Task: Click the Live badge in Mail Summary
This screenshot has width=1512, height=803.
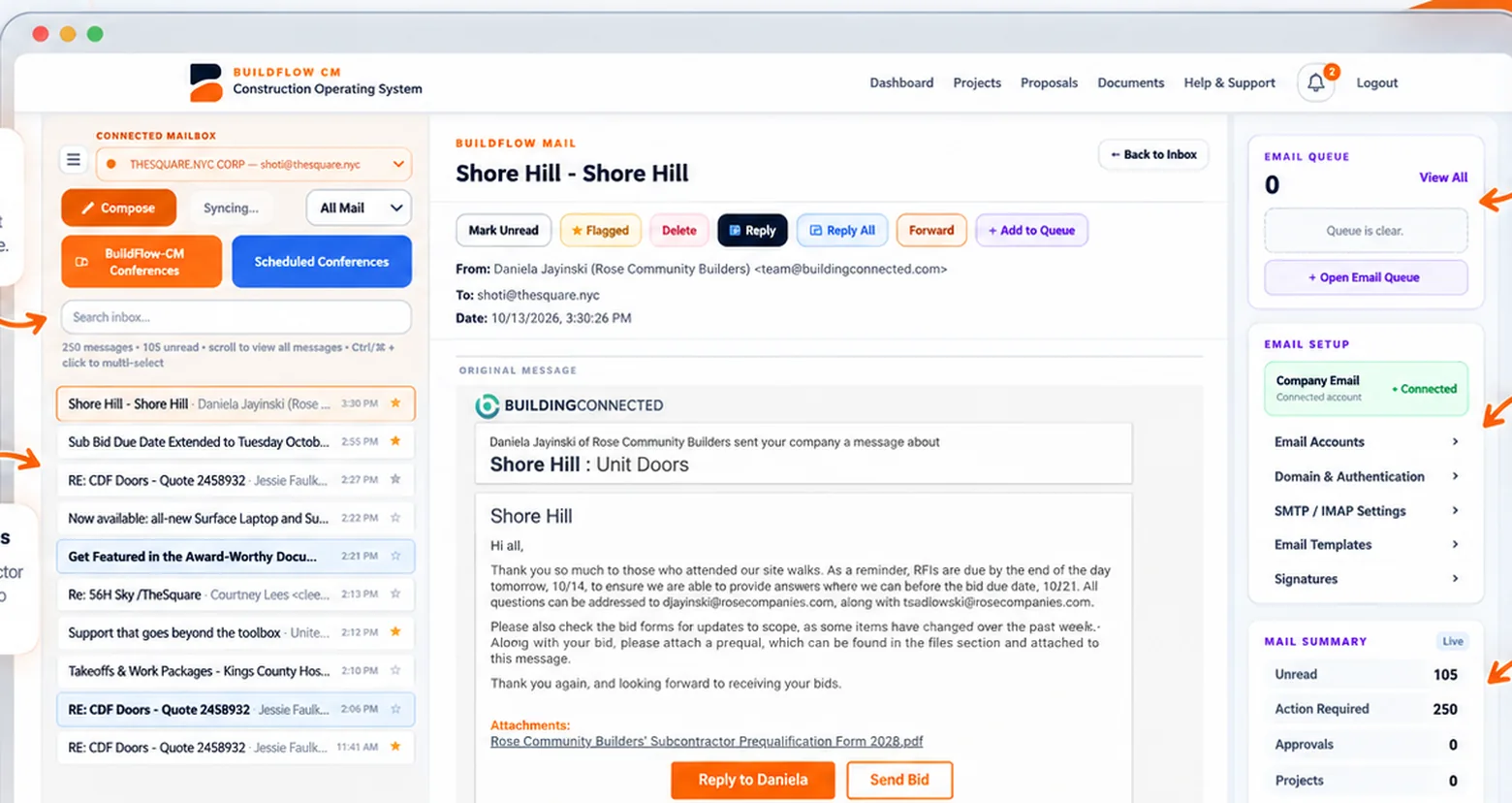Action: (1452, 641)
